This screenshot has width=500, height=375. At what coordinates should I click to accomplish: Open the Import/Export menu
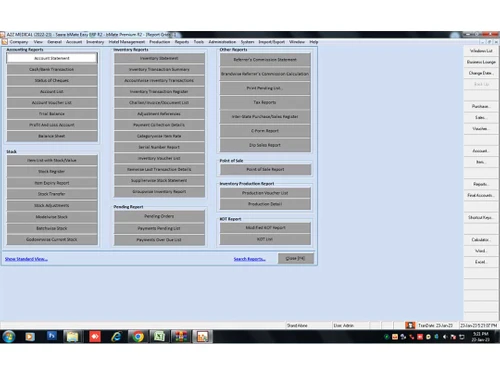point(272,42)
